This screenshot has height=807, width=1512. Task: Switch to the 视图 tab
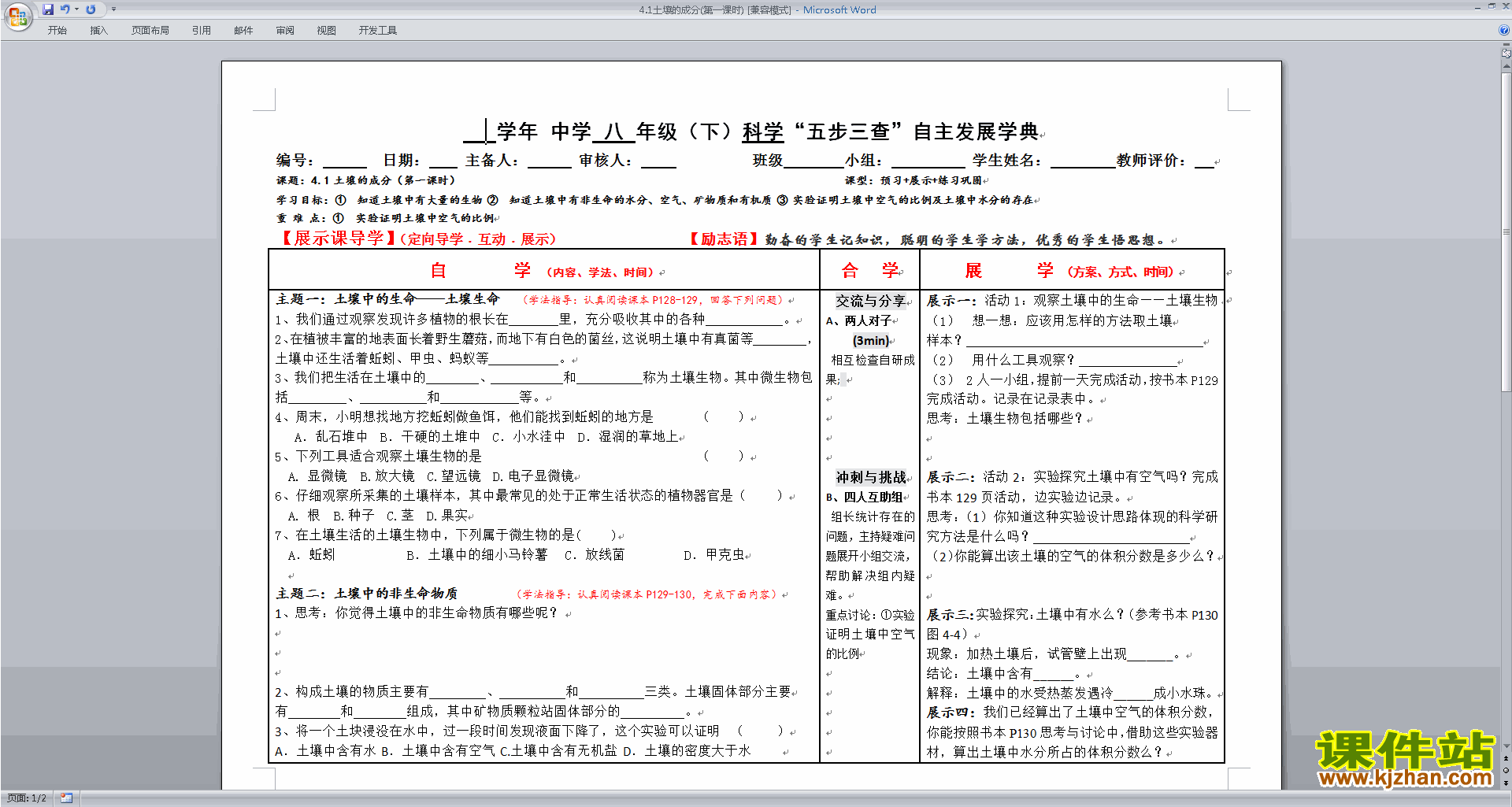pyautogui.click(x=327, y=31)
